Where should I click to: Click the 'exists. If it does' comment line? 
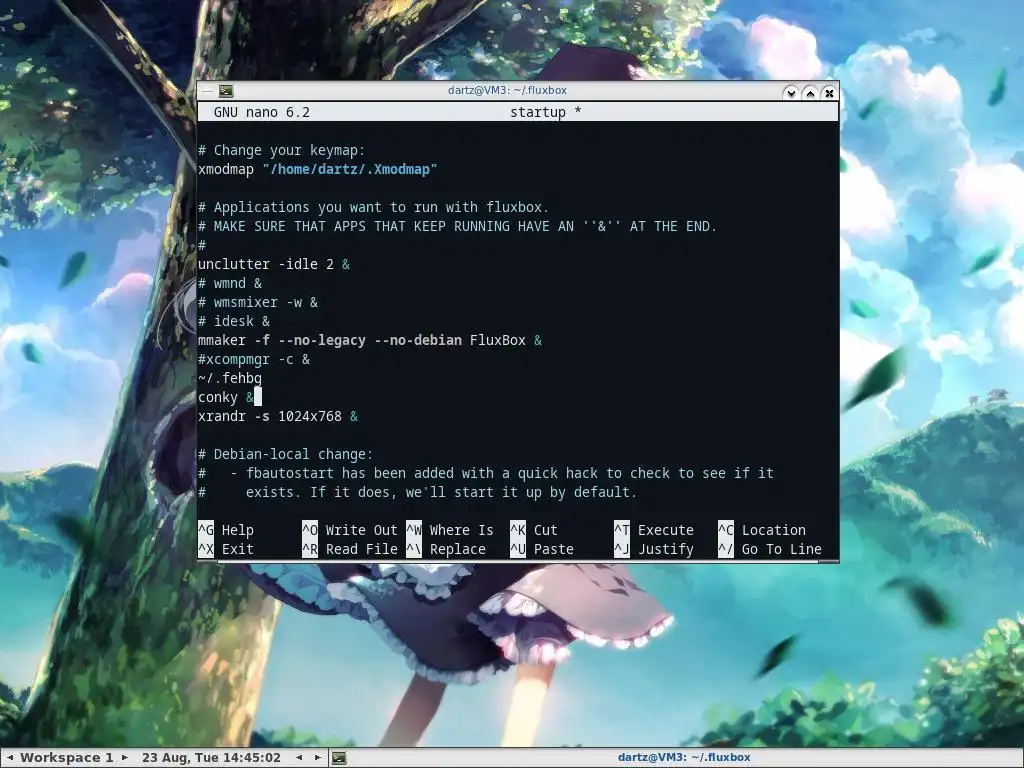click(417, 492)
